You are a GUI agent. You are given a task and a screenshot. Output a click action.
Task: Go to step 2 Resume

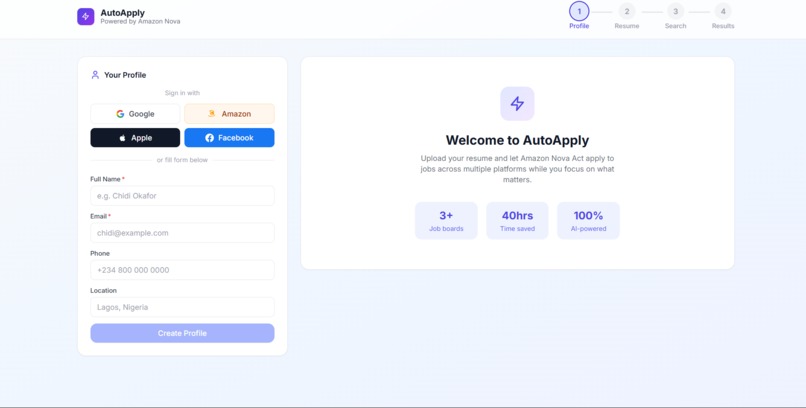(x=627, y=16)
